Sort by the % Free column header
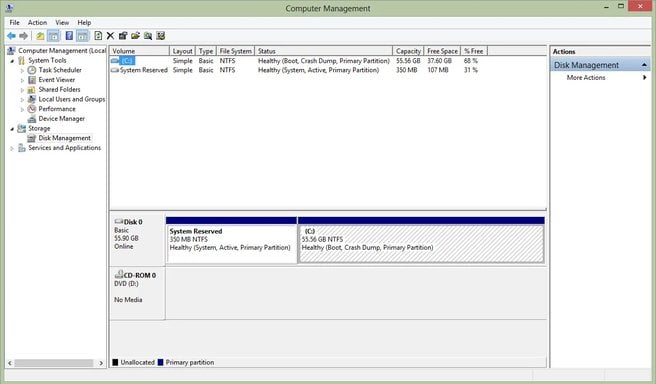Image resolution: width=656 pixels, height=384 pixels. 474,51
